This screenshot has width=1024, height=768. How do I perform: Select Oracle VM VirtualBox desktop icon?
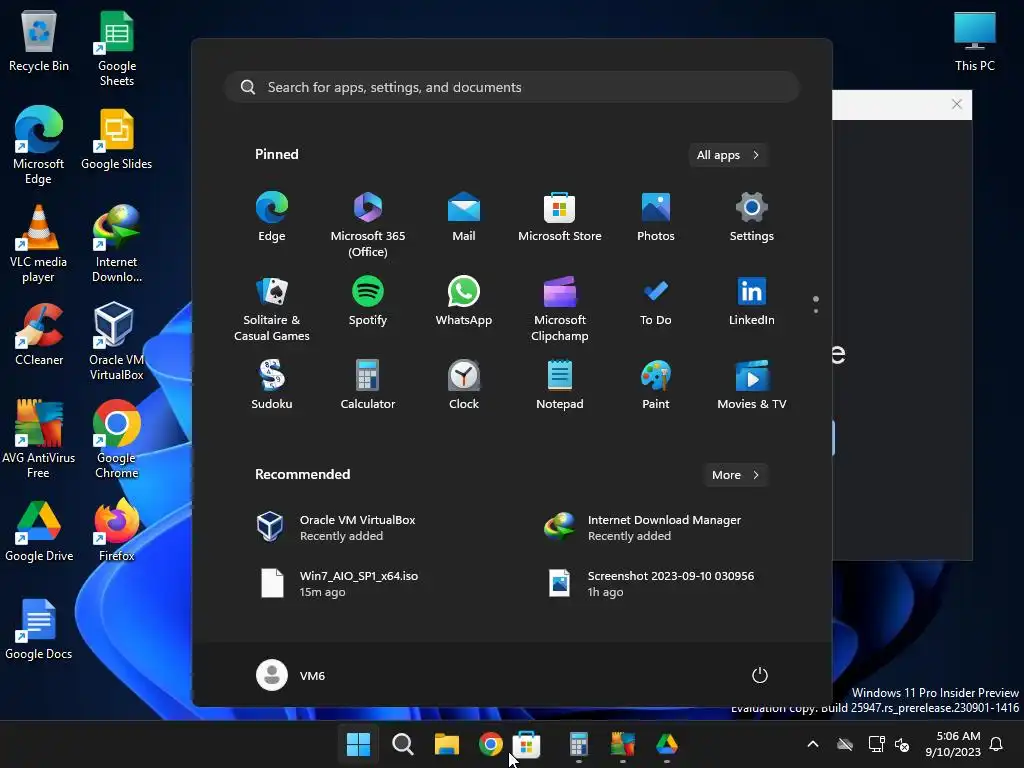[x=116, y=342]
